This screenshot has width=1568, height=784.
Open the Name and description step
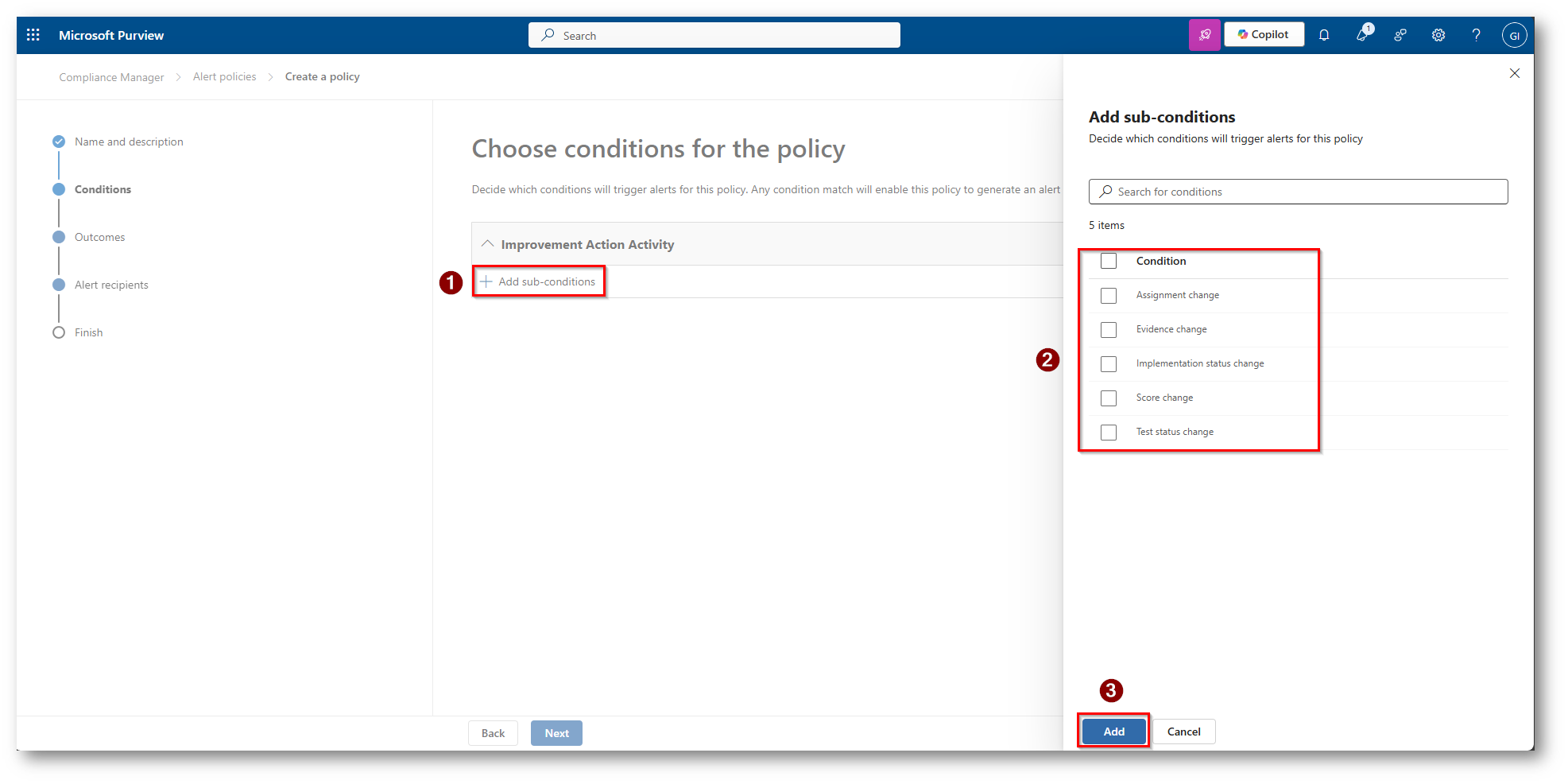(x=129, y=142)
